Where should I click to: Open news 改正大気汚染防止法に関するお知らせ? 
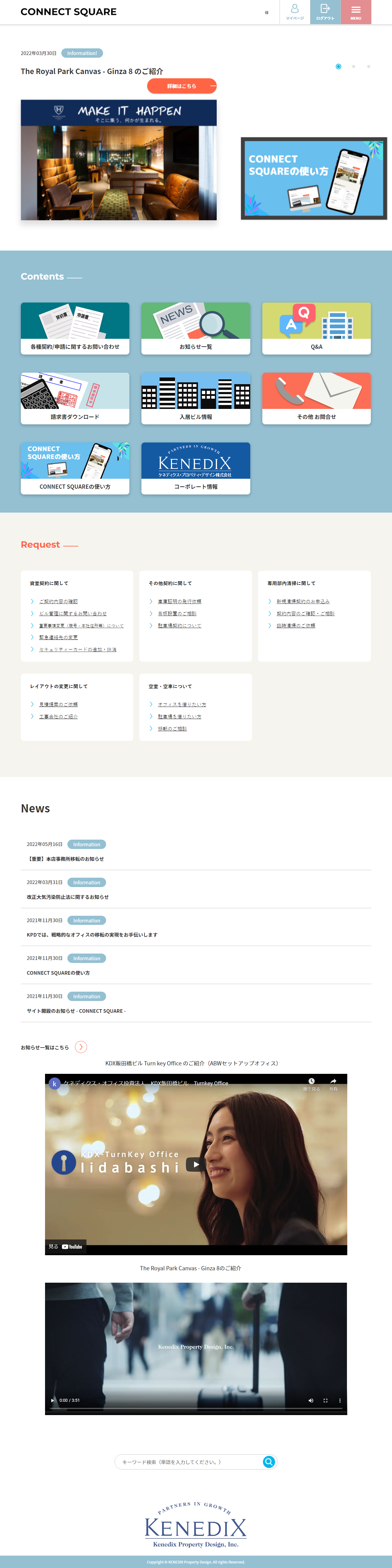[68, 897]
